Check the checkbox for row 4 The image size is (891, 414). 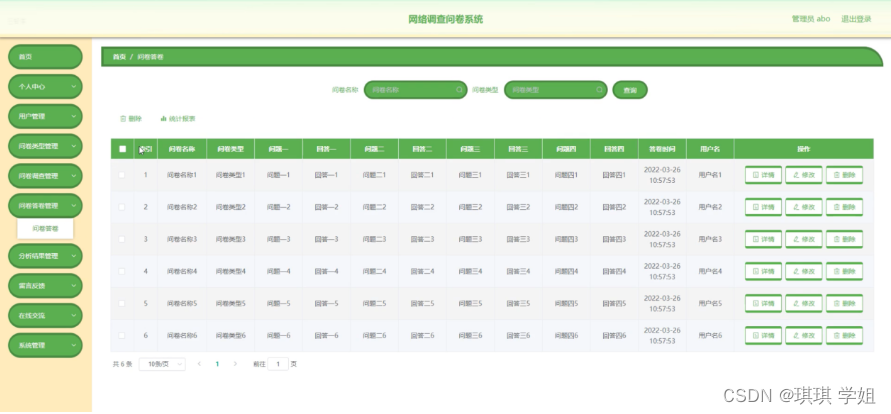(x=122, y=271)
